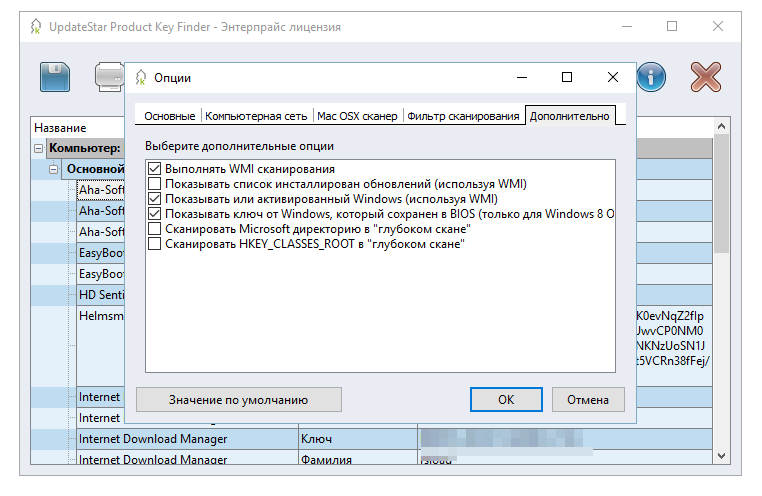Select the HD Senti row in the tree

pos(102,295)
